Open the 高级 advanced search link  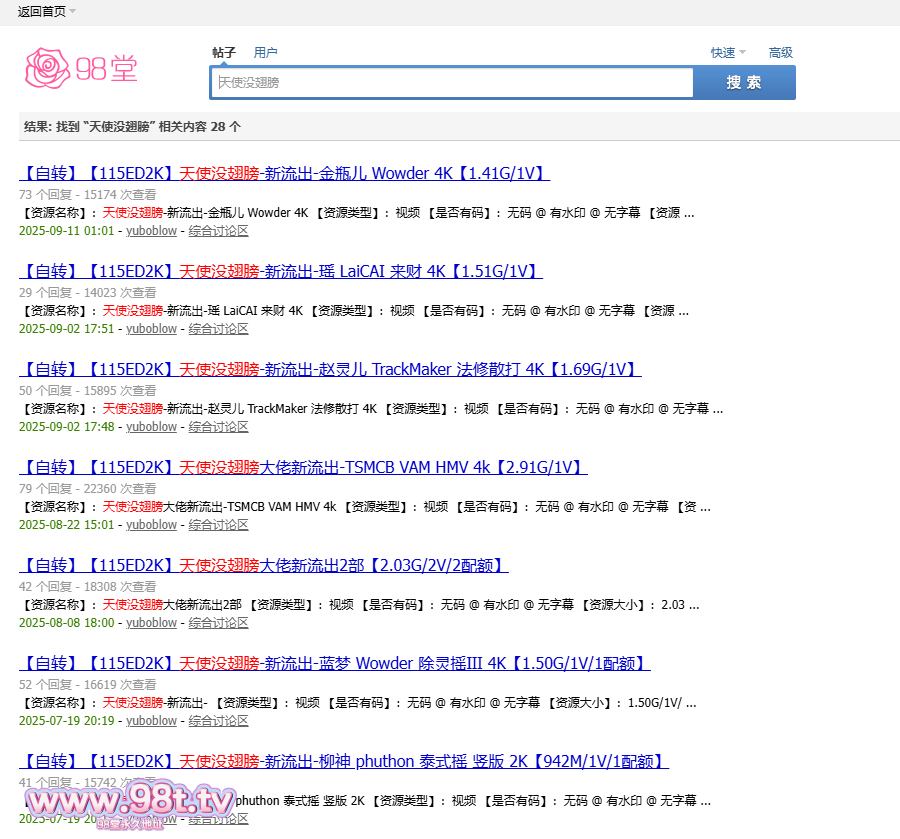pos(780,53)
